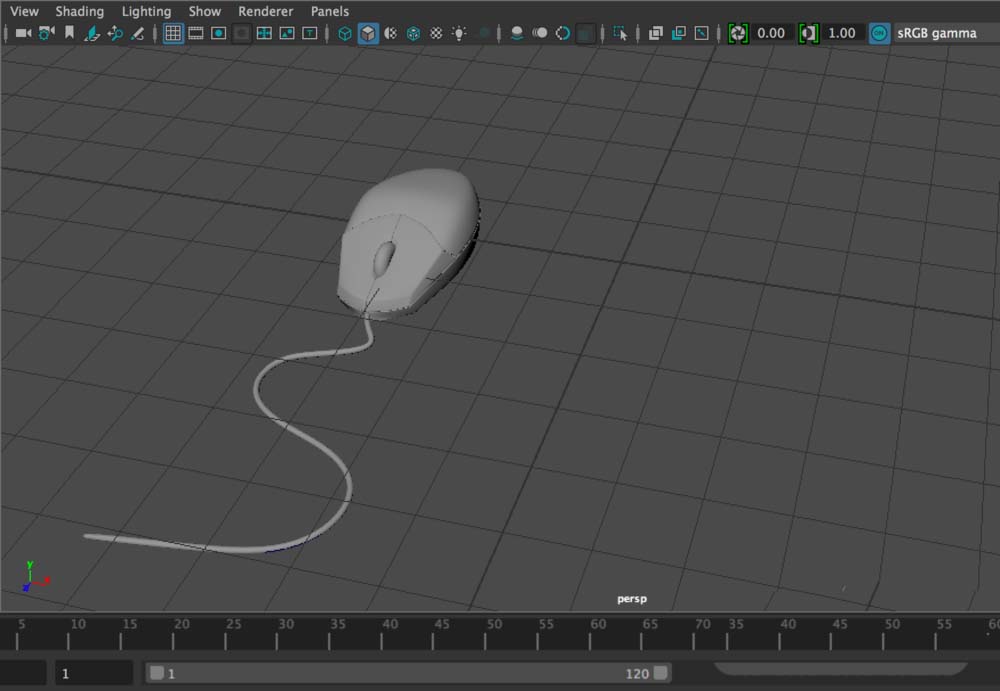Open the Renderer menu
The image size is (1000, 691).
[265, 11]
